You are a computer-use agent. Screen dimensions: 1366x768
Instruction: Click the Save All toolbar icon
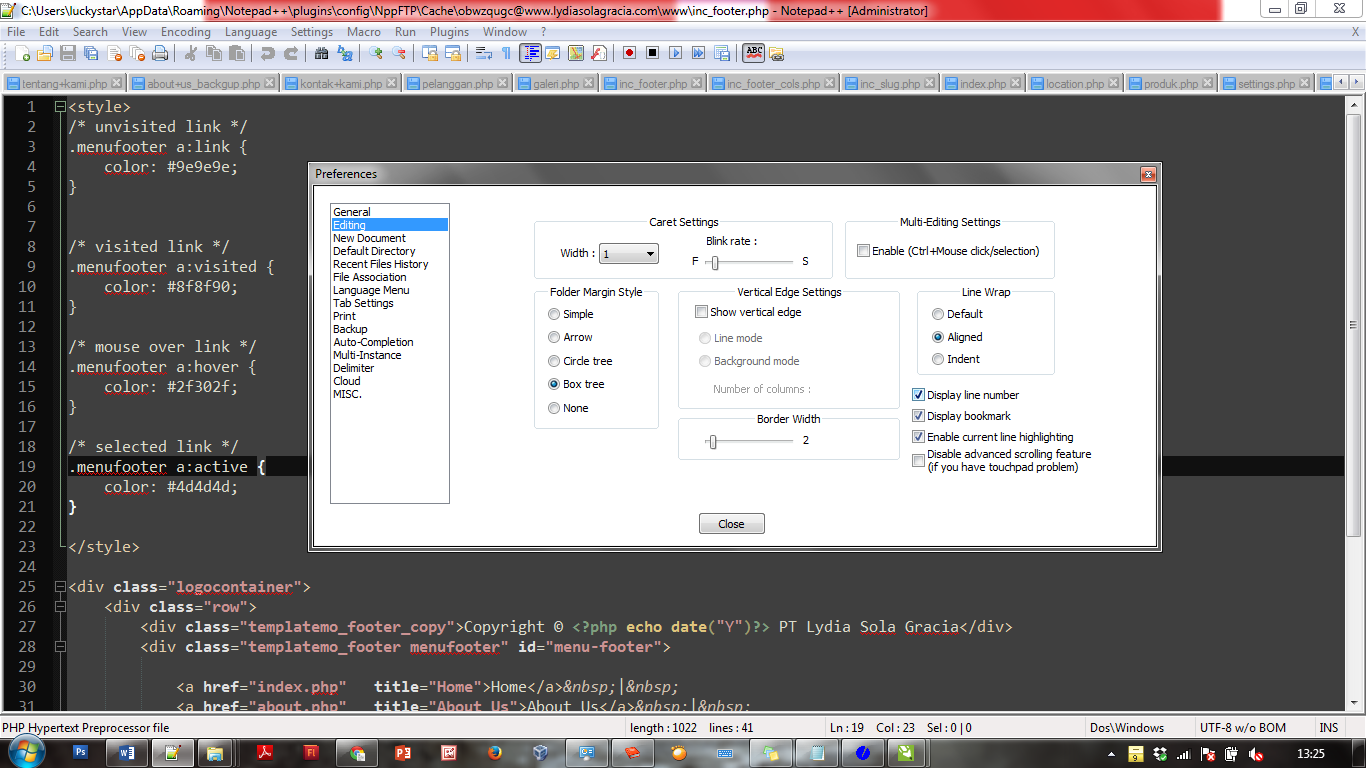[89, 53]
